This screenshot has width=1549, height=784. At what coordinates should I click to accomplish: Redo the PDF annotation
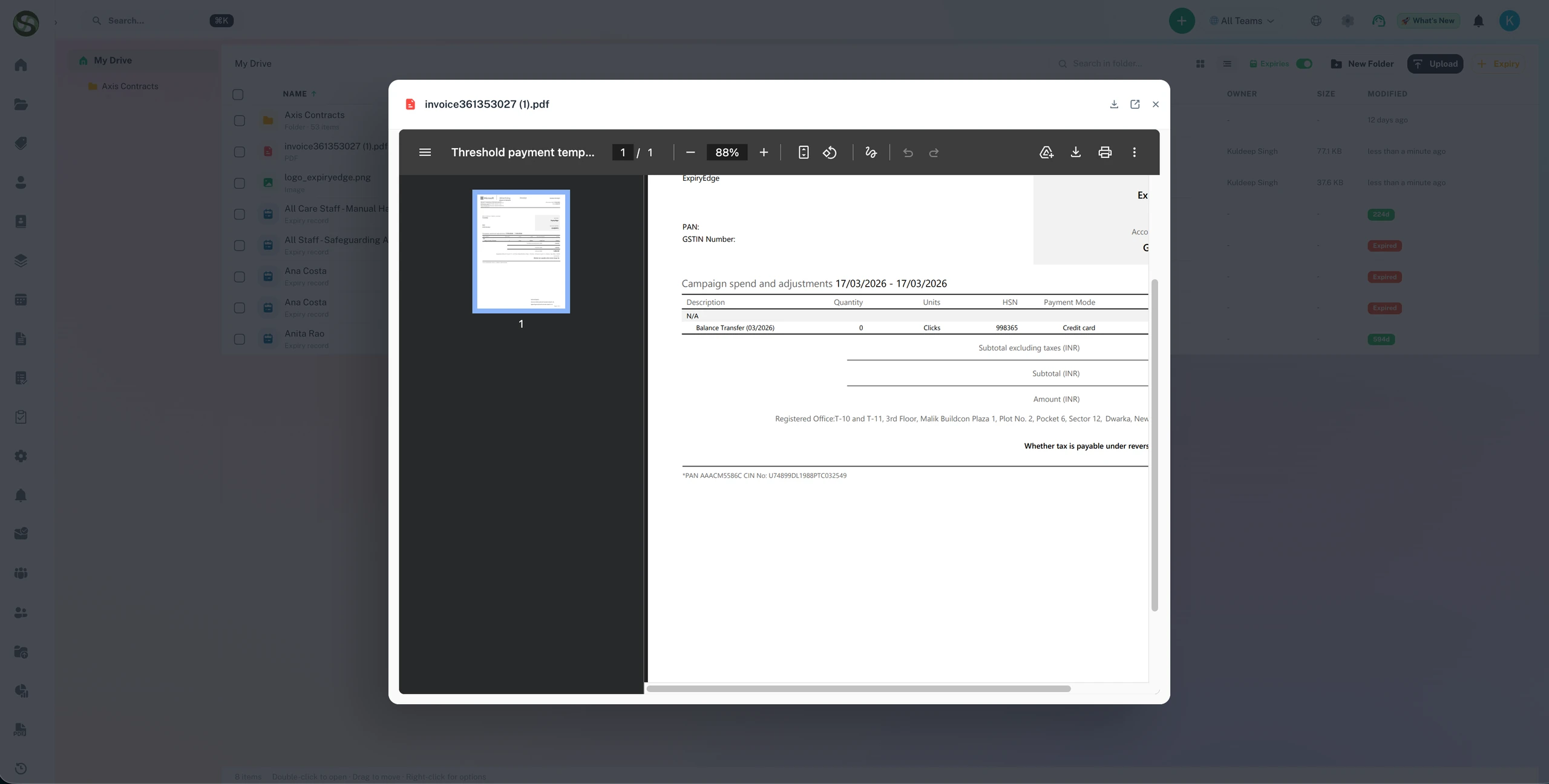pos(934,152)
